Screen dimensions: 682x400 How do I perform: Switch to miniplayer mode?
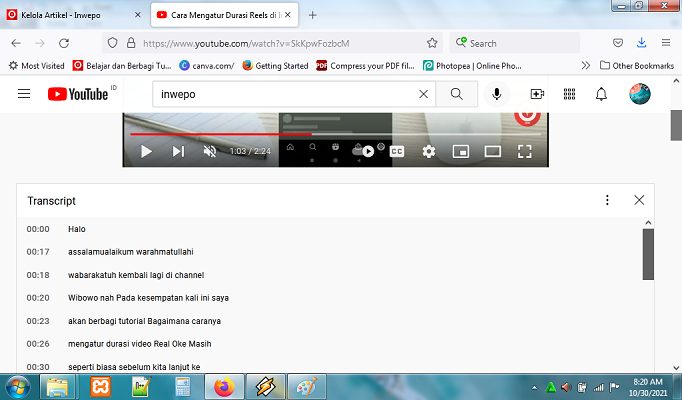pyautogui.click(x=461, y=151)
